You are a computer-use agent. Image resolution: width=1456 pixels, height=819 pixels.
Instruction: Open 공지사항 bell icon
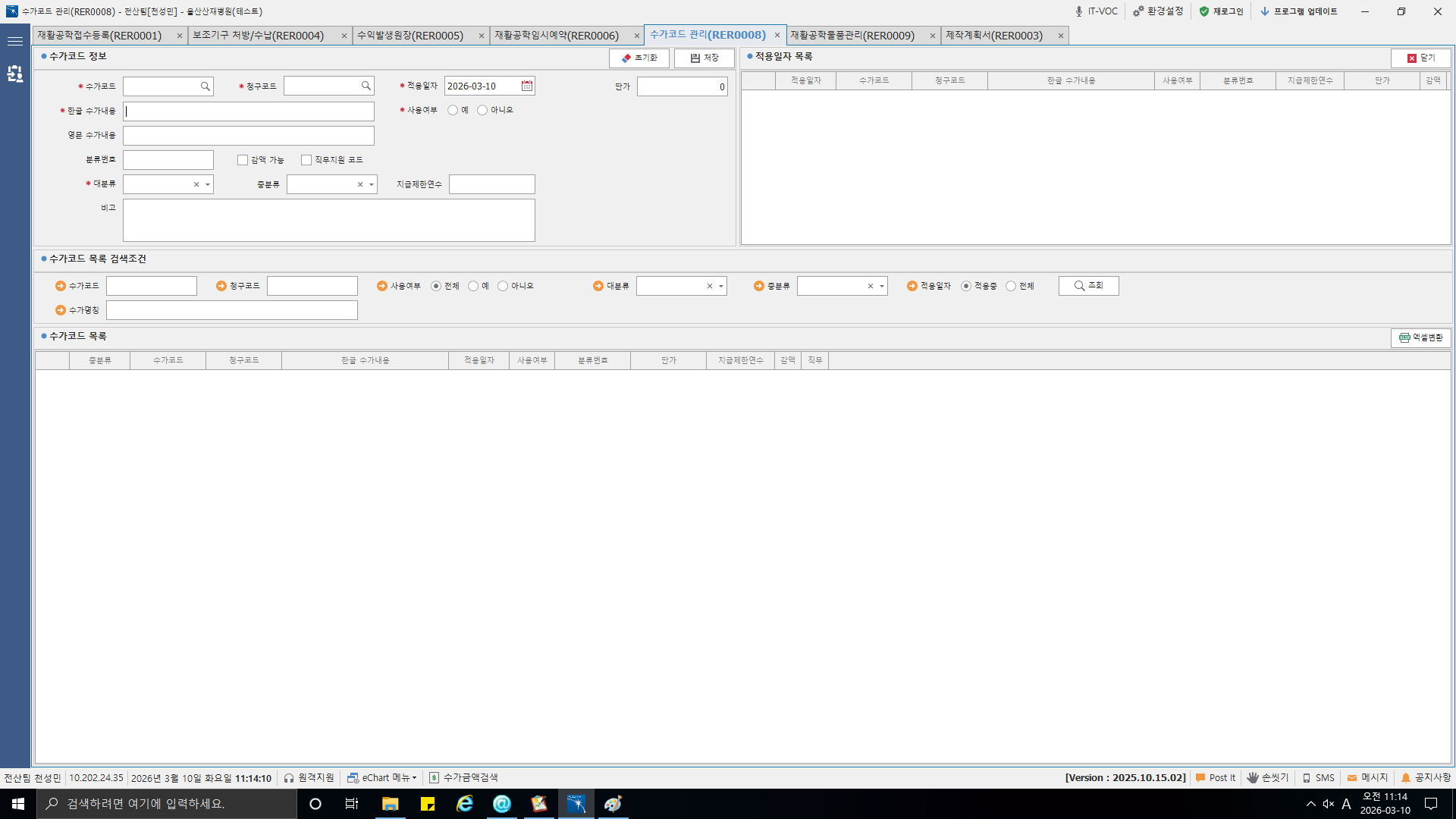tap(1406, 778)
